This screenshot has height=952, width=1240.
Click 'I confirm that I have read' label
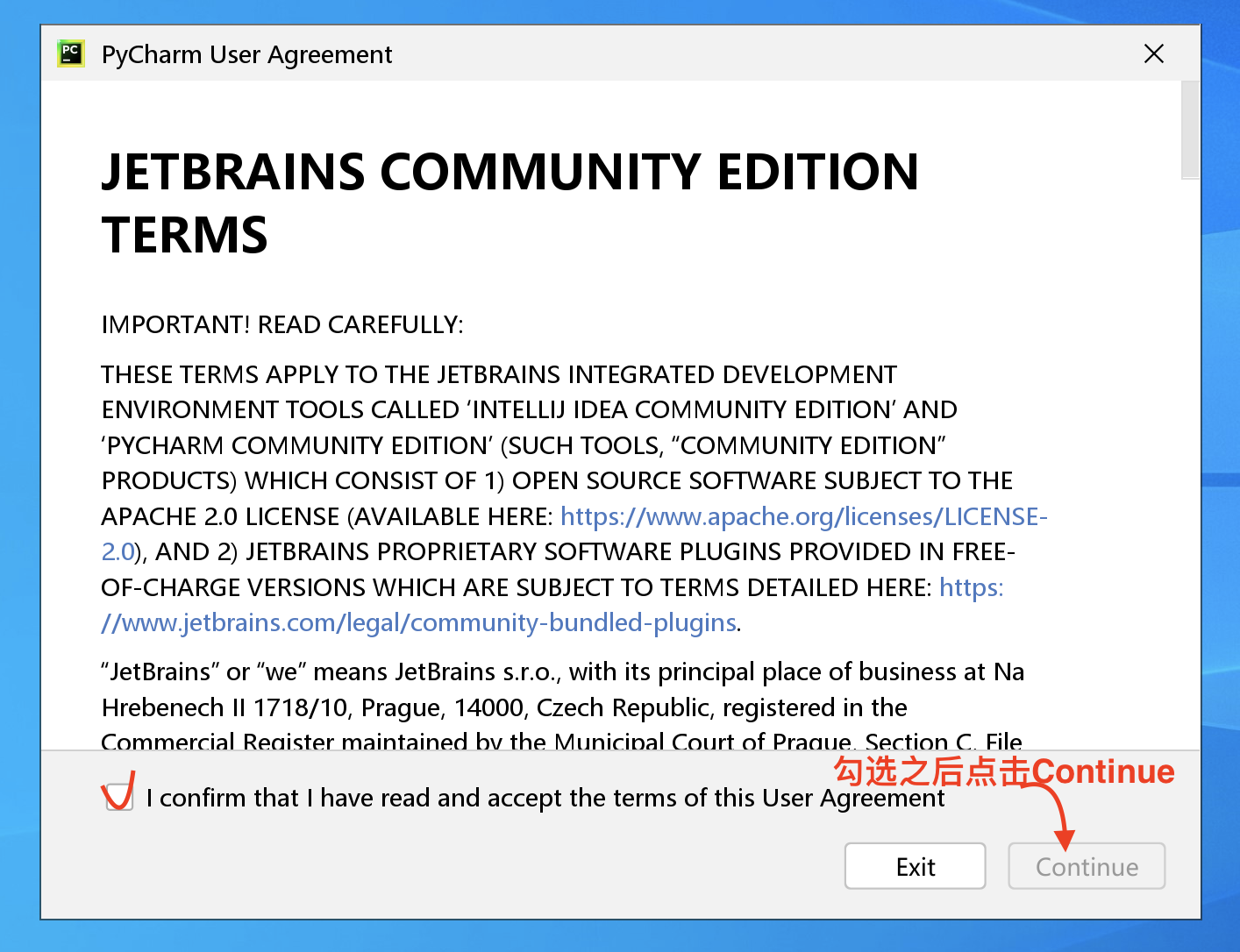545,798
